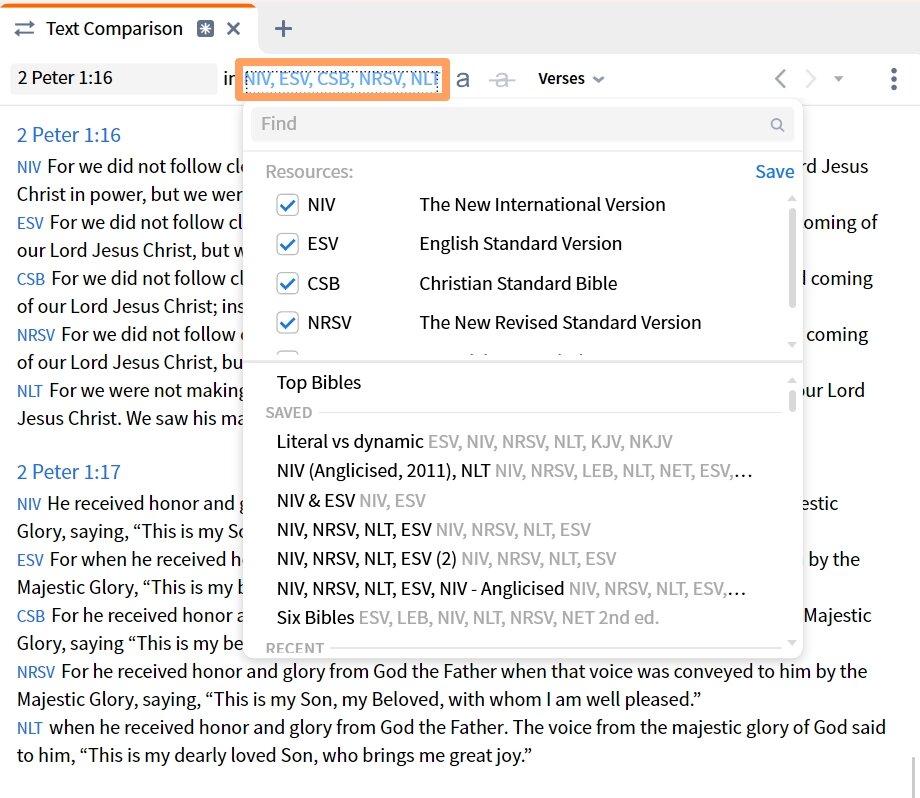Click the Text Comparison swap-arrows tab icon
The height and width of the screenshot is (798, 920).
(x=24, y=29)
